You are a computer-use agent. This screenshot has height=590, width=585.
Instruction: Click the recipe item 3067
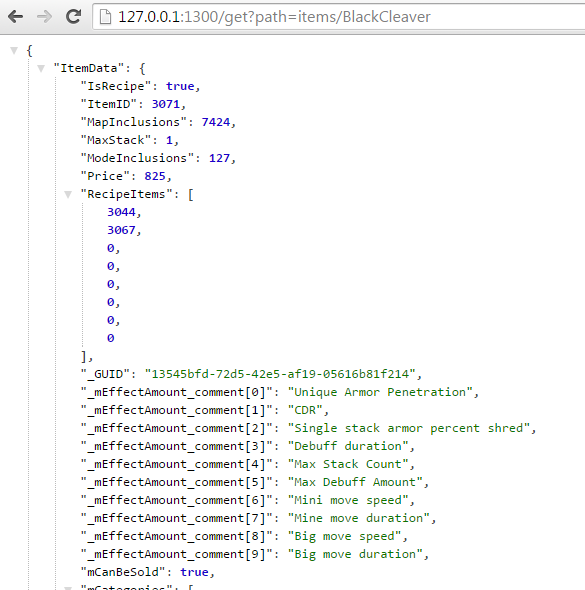point(121,230)
